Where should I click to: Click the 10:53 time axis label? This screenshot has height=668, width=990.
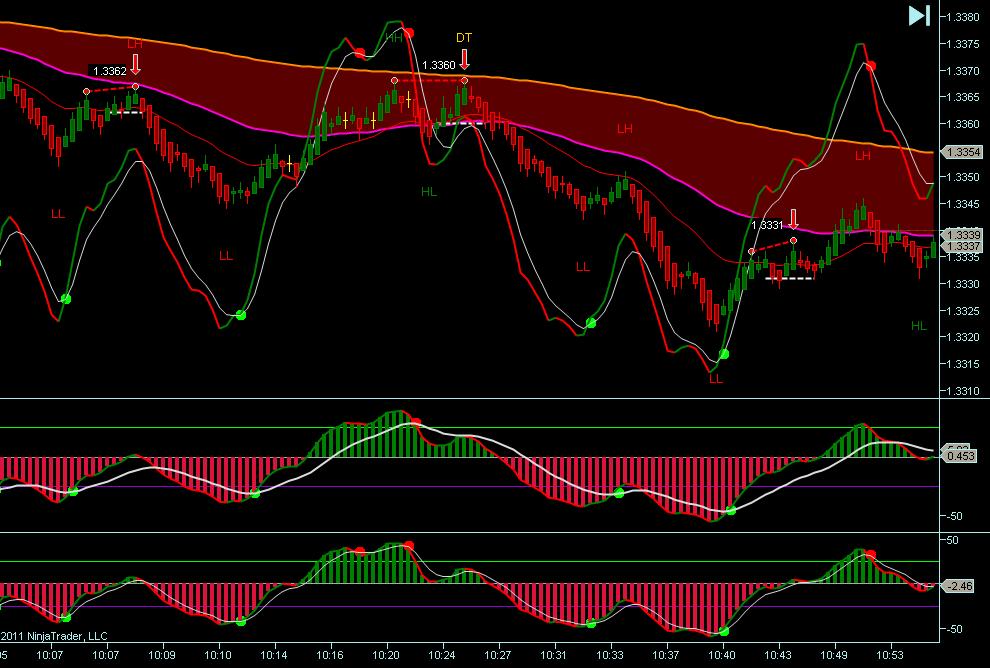point(889,655)
